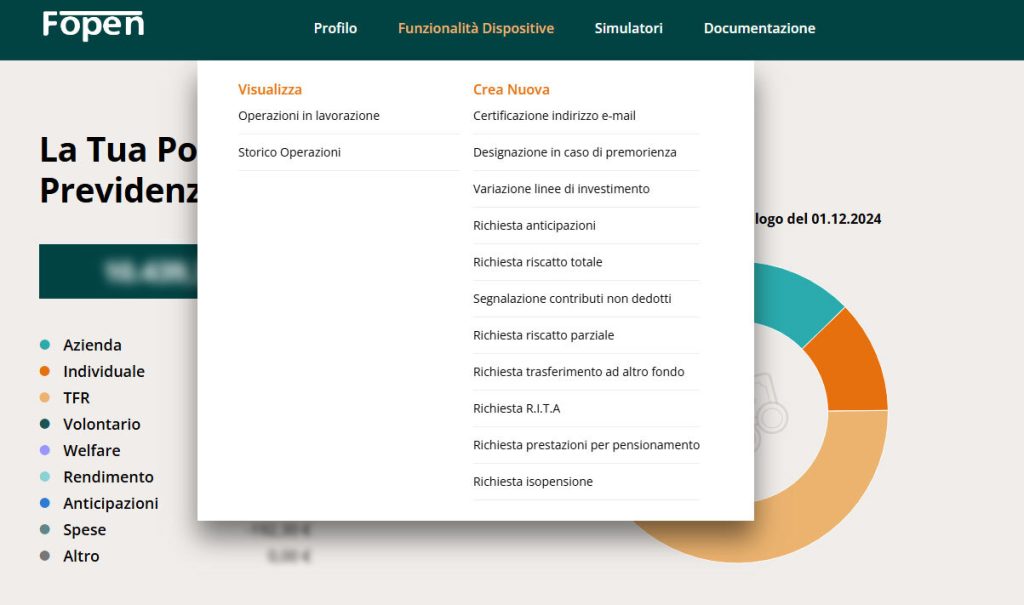Click the TFR legend indicator
Screen dimensions: 1024x605
tap(43, 397)
